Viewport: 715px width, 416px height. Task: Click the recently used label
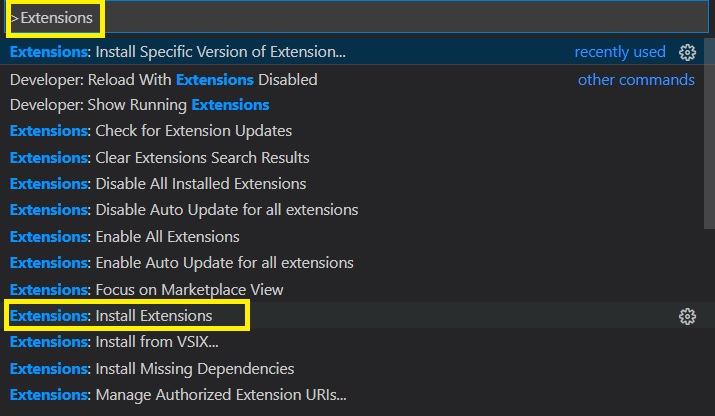620,52
